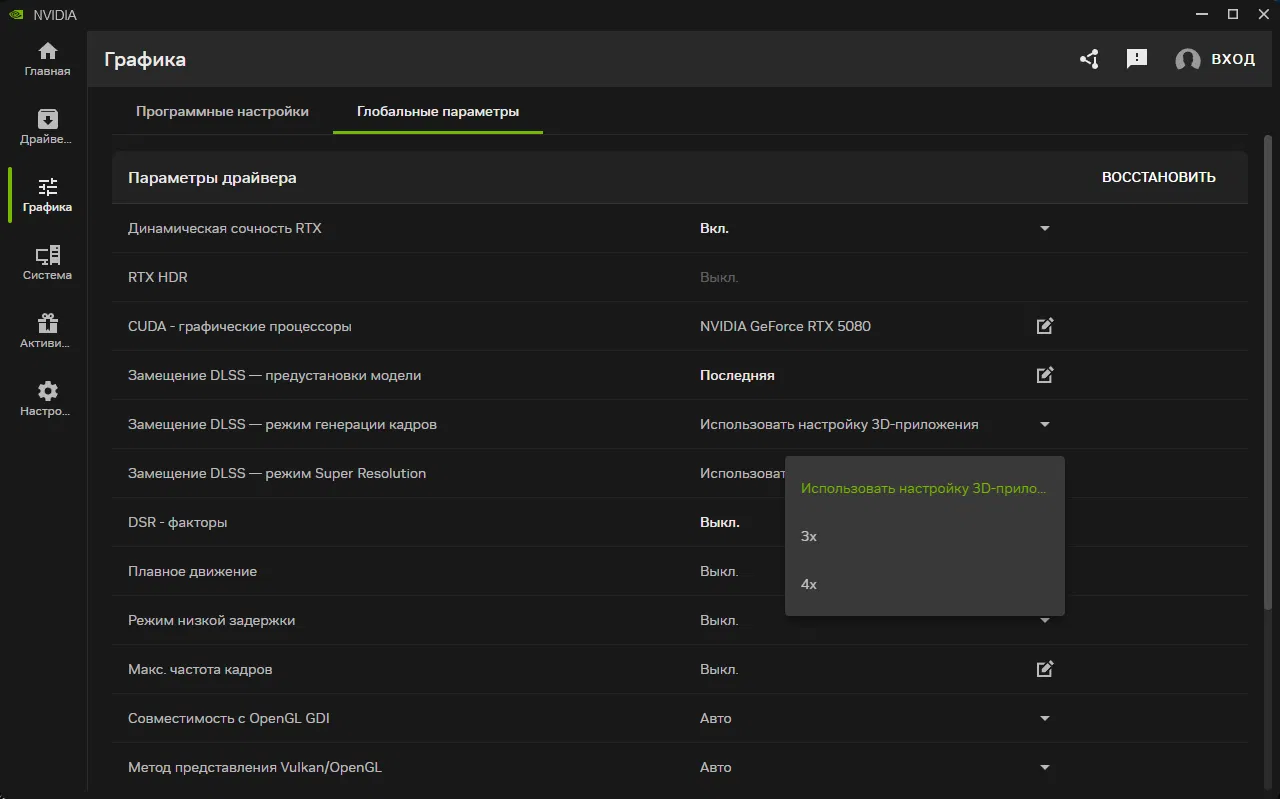Open Метод представления Vulkan/OpenGL dropdown
Image resolution: width=1280 pixels, height=799 pixels.
click(1045, 767)
